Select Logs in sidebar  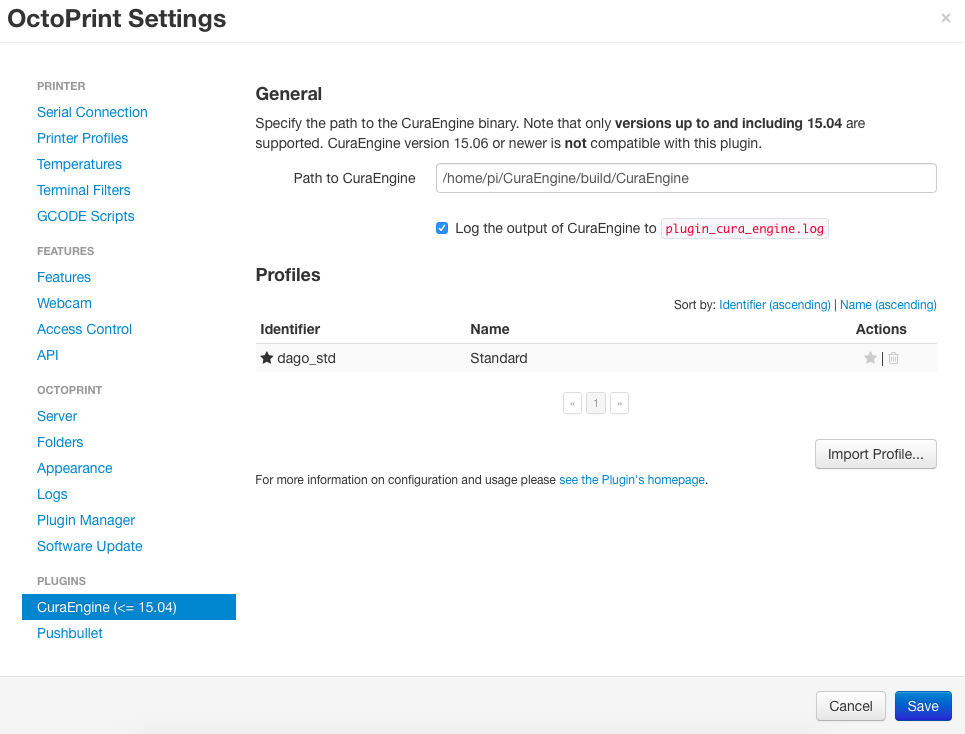(52, 494)
